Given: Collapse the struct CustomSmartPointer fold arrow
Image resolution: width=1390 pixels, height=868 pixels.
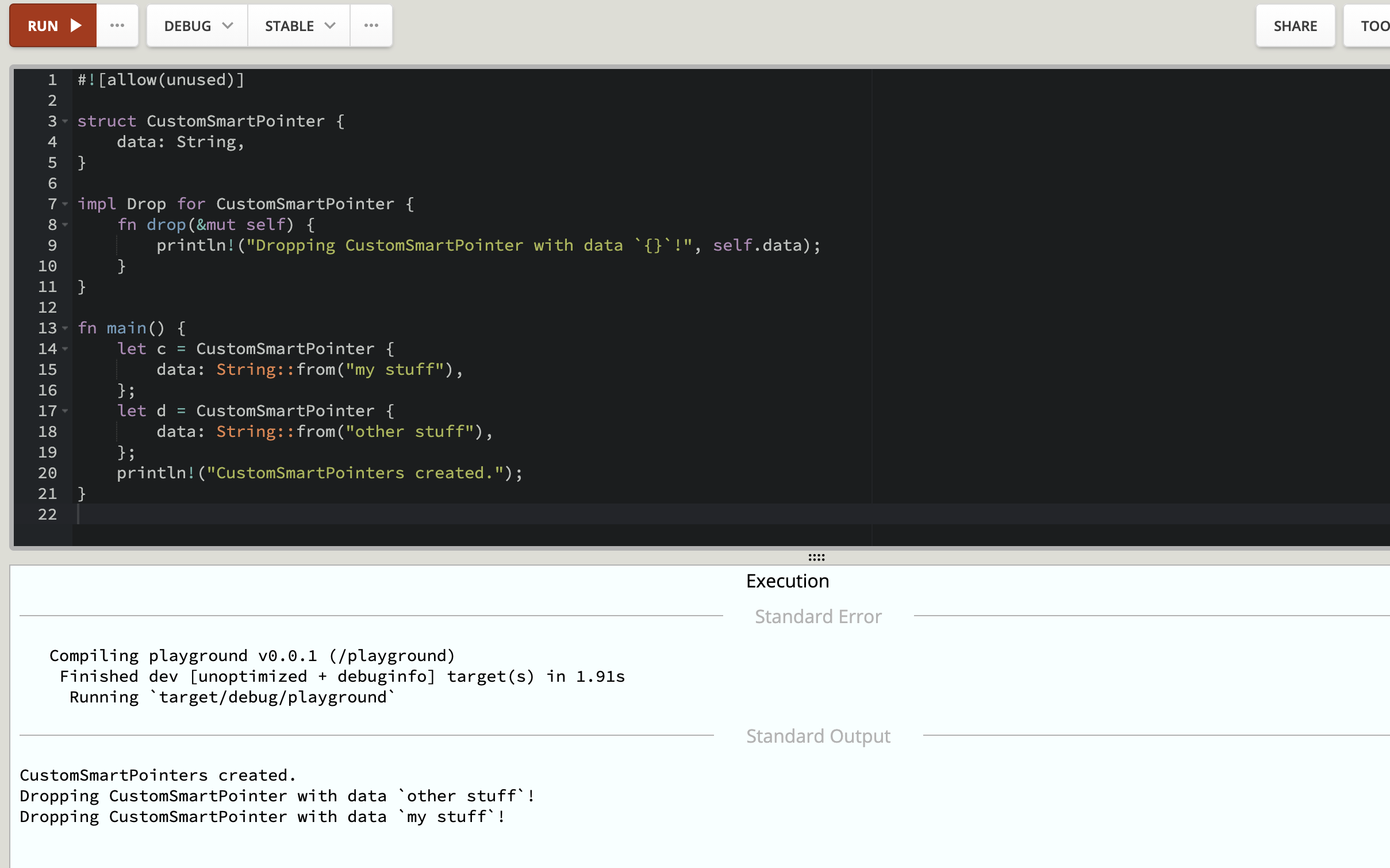Looking at the screenshot, I should click(66, 121).
